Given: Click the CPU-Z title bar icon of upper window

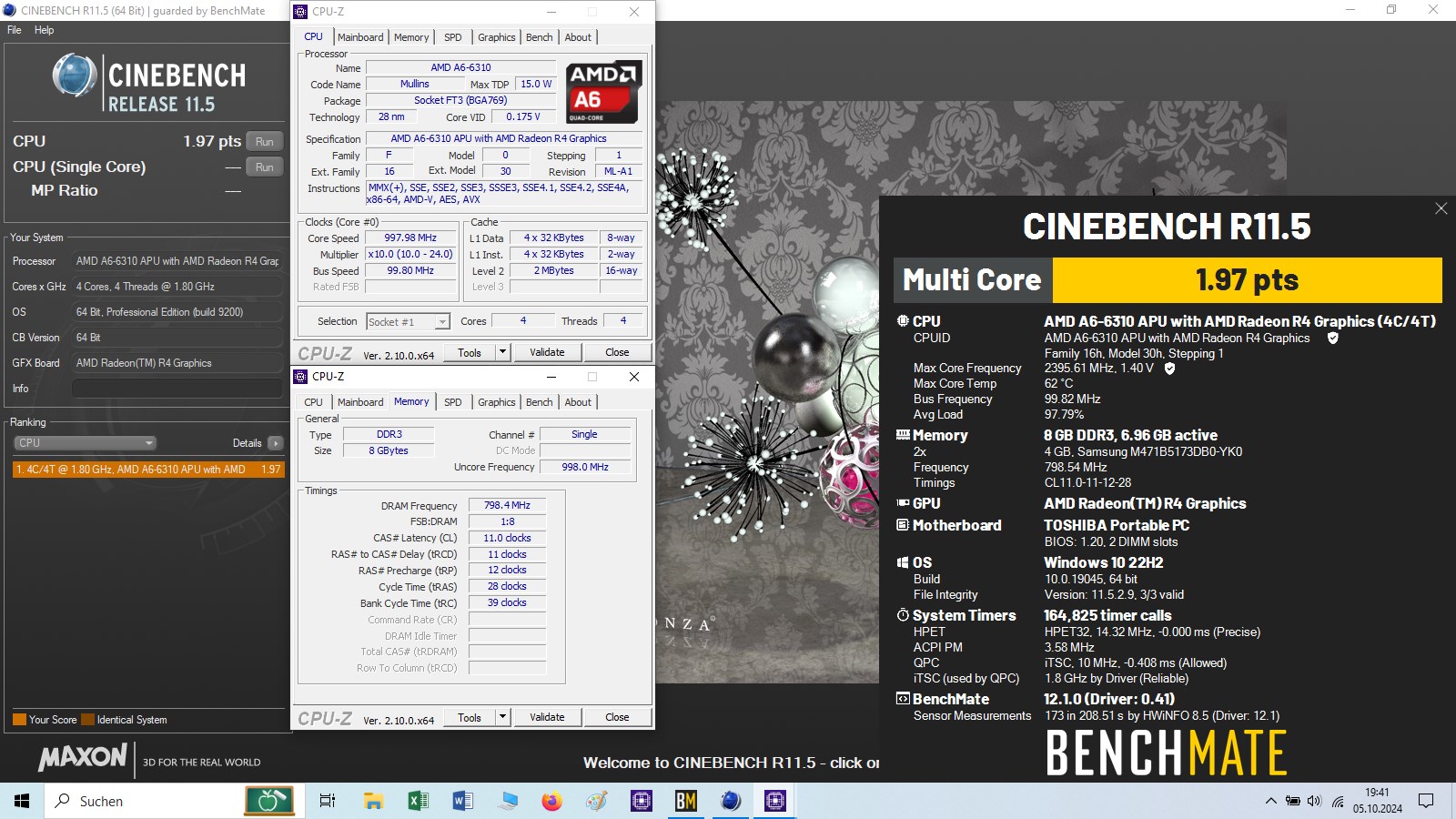Looking at the screenshot, I should click(x=300, y=12).
